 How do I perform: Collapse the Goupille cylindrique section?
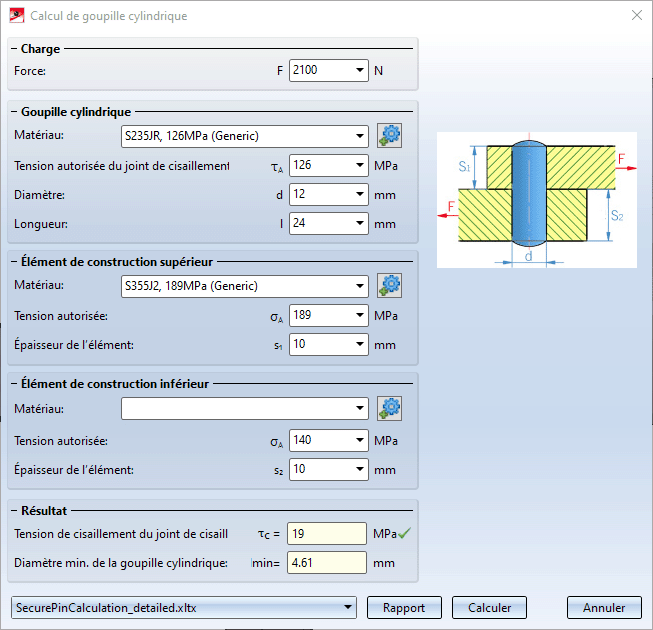pyautogui.click(x=14, y=113)
